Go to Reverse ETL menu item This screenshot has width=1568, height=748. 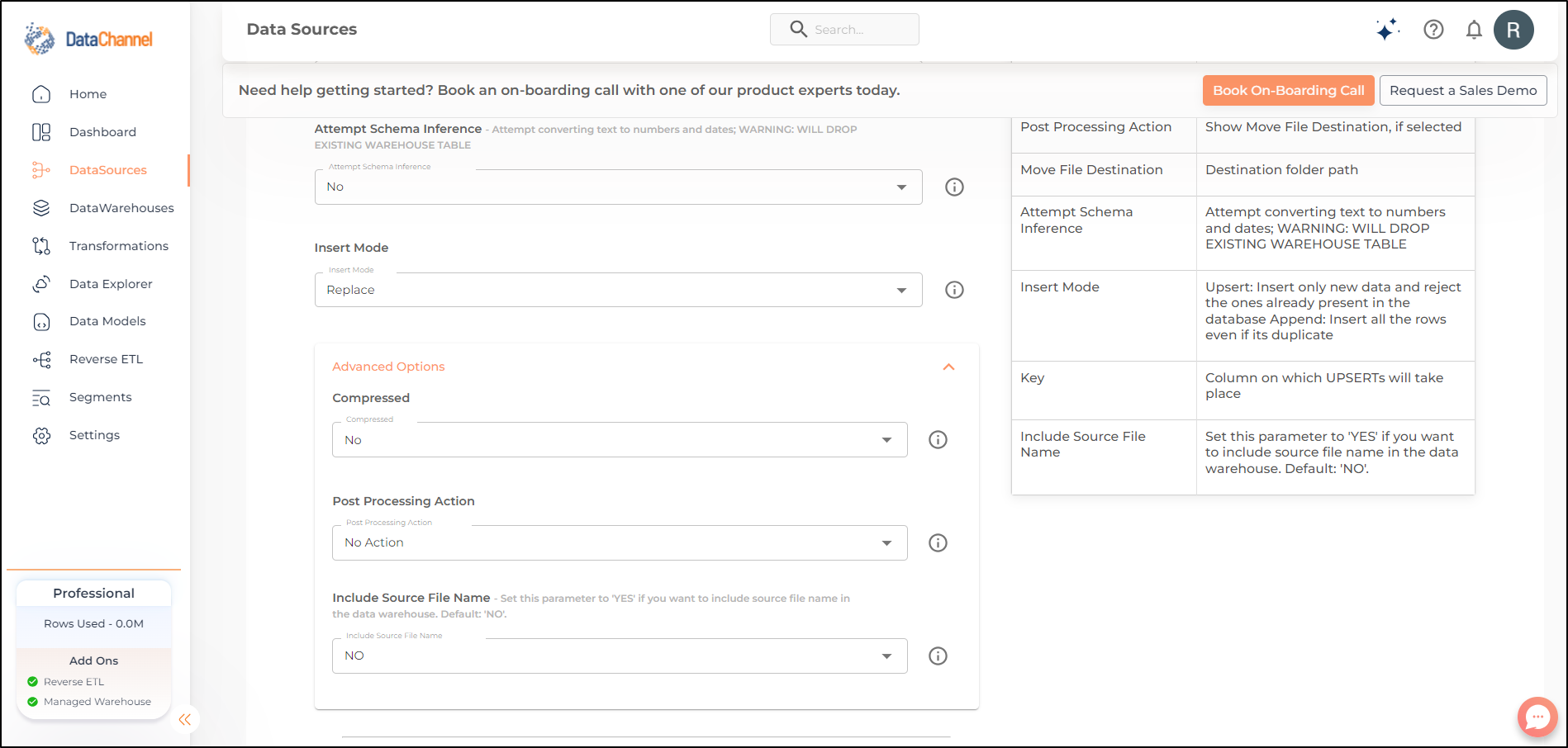pos(106,359)
